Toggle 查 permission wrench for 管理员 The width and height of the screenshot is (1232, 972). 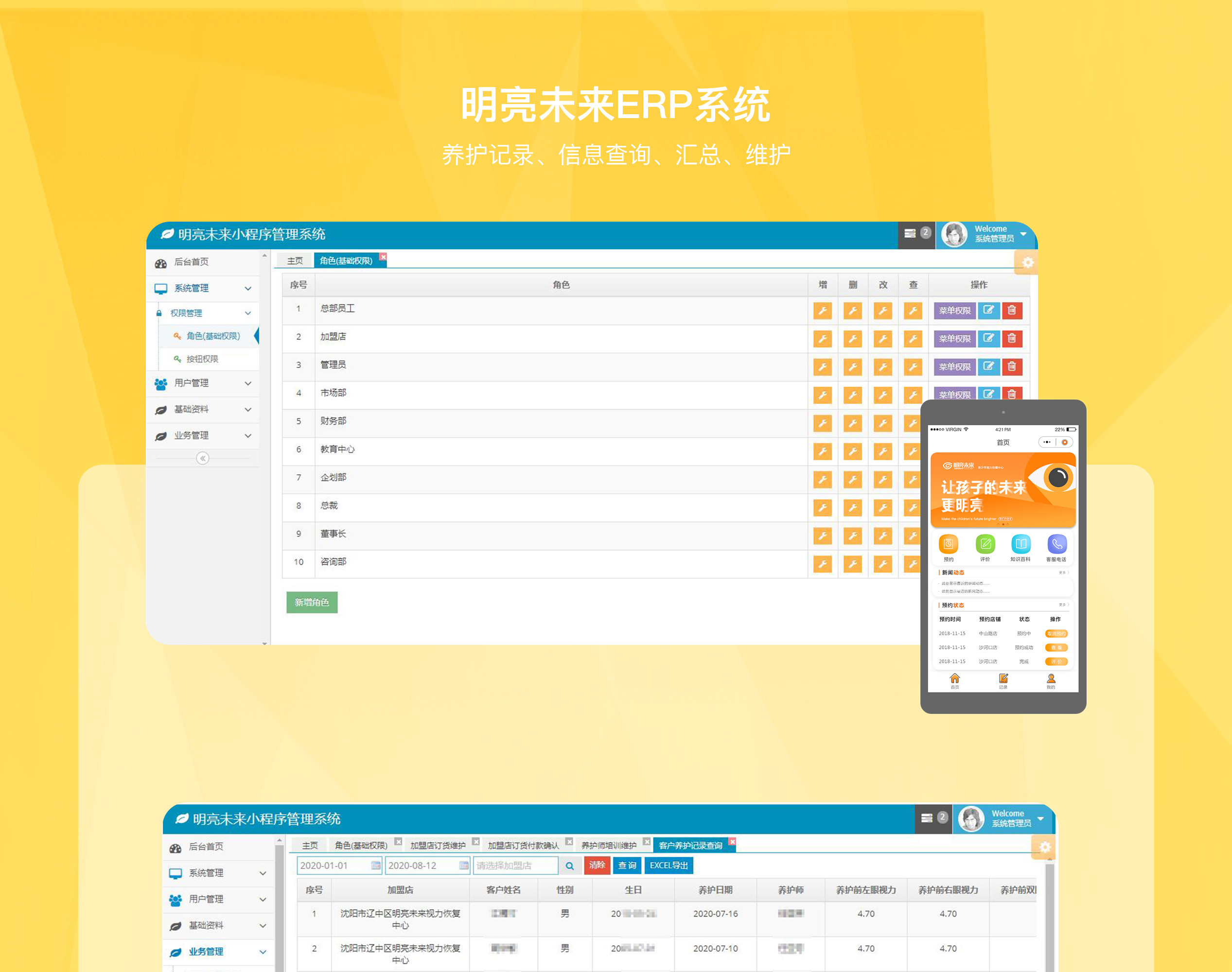pyautogui.click(x=913, y=367)
